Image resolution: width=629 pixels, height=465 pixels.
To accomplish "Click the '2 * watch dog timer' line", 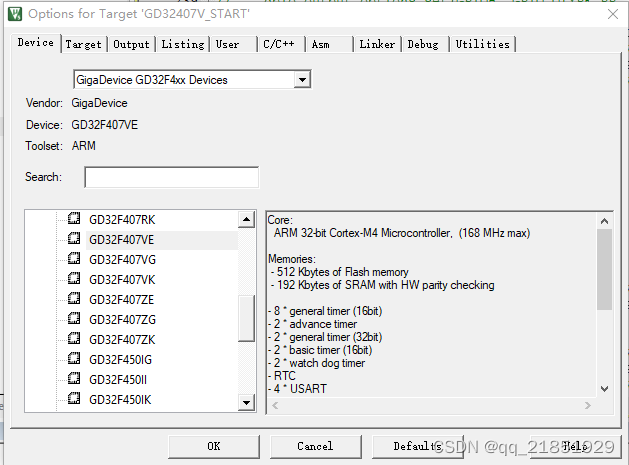I will [317, 363].
